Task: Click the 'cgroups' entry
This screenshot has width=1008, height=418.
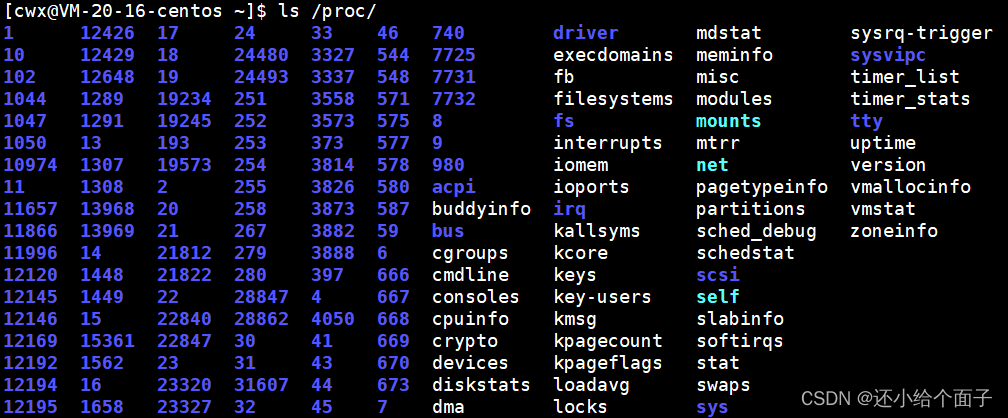Action: 470,253
